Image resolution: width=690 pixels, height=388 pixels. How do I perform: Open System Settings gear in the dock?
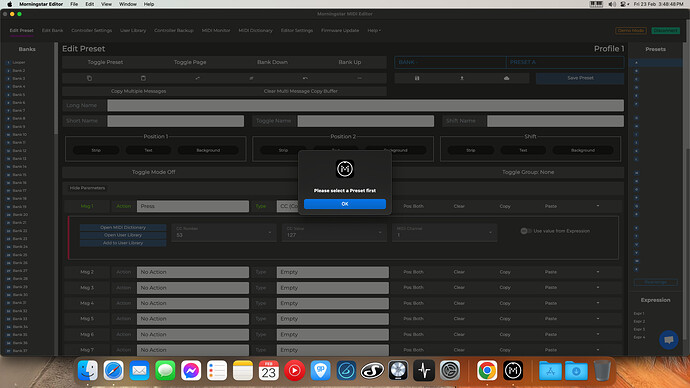[x=450, y=370]
